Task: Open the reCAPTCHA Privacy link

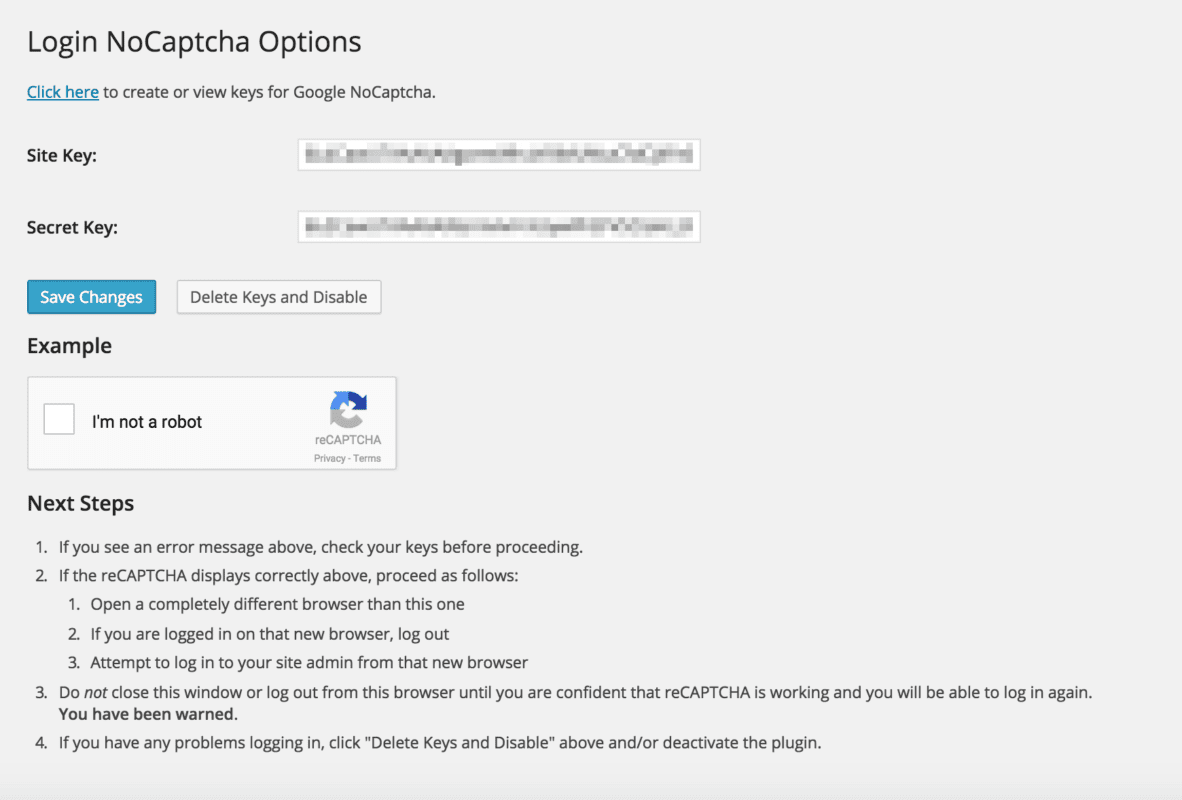Action: (x=329, y=458)
